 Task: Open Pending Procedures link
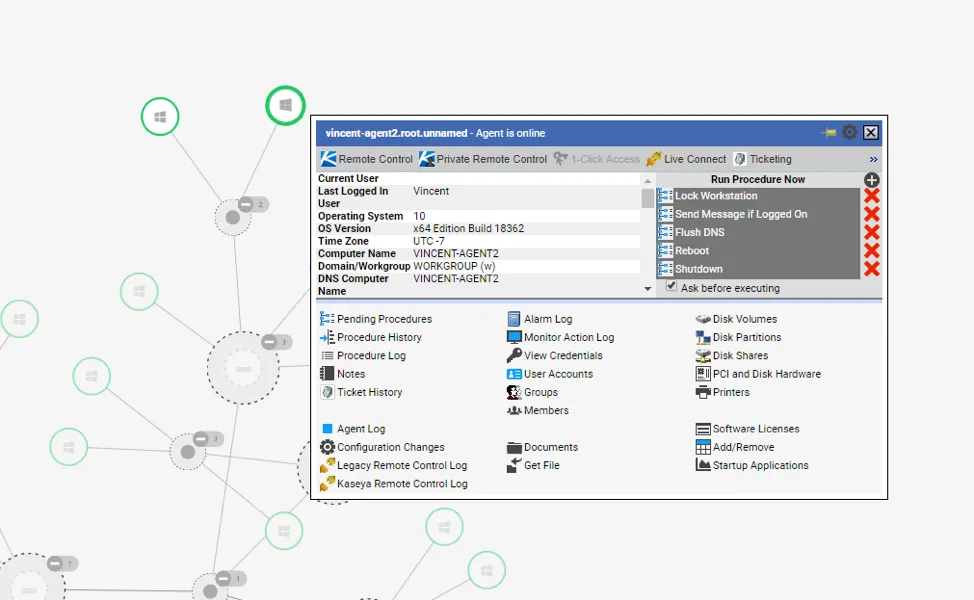click(383, 319)
